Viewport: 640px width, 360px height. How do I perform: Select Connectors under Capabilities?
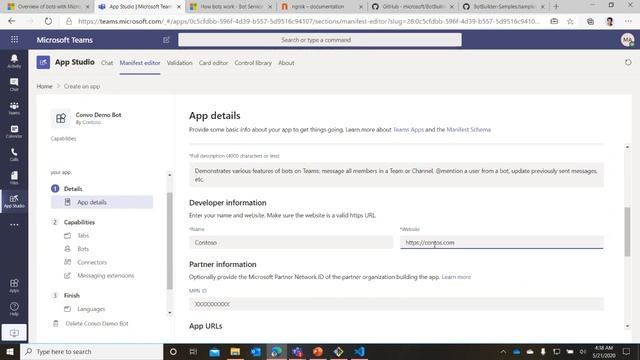(x=92, y=262)
